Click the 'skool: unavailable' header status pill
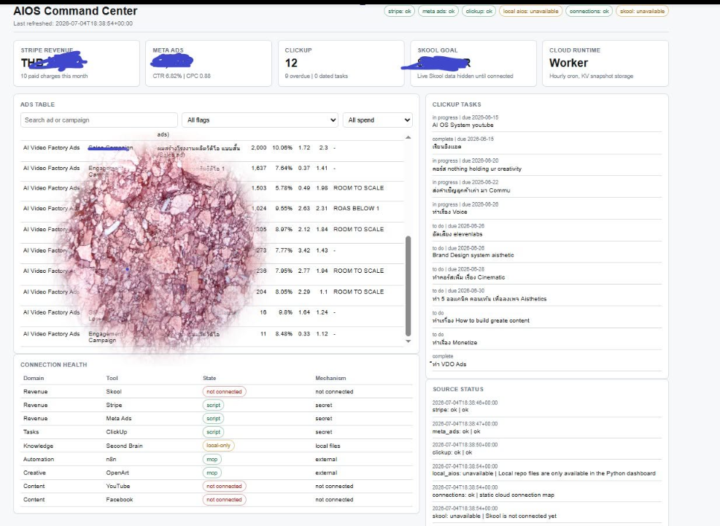This screenshot has width=720, height=526. [642, 11]
